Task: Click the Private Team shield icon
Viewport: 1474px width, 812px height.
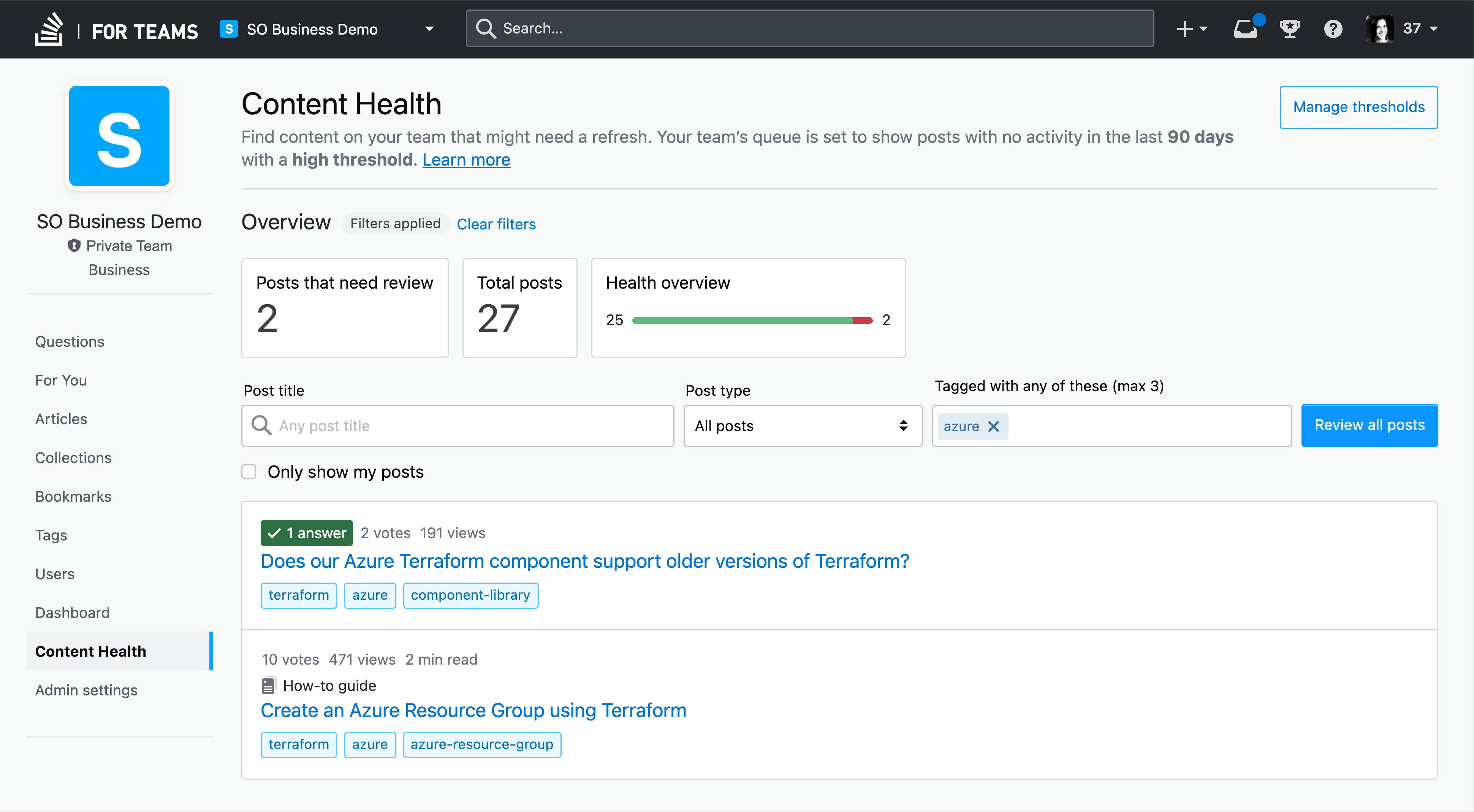Action: (74, 246)
